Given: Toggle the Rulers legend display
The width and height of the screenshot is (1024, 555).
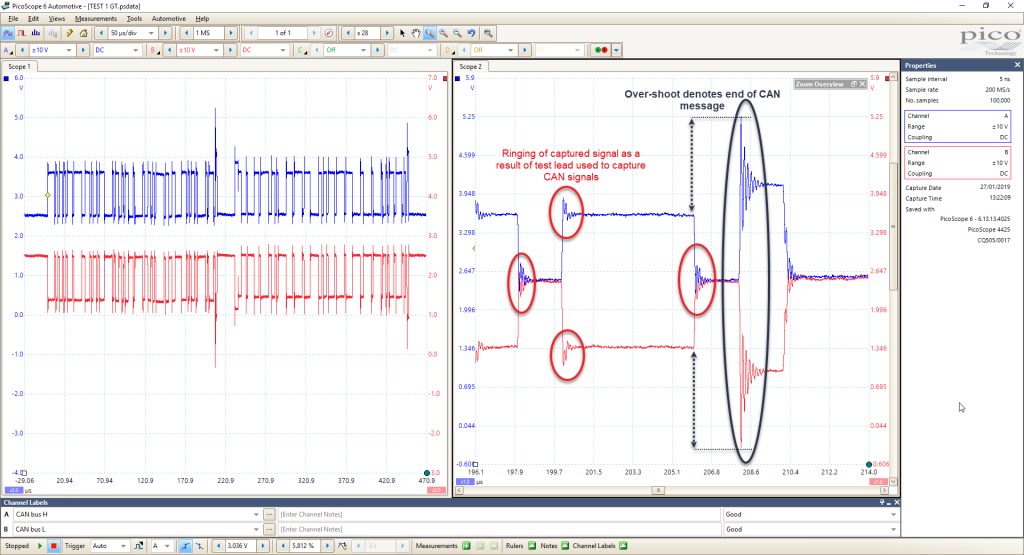Looking at the screenshot, I should click(x=532, y=546).
